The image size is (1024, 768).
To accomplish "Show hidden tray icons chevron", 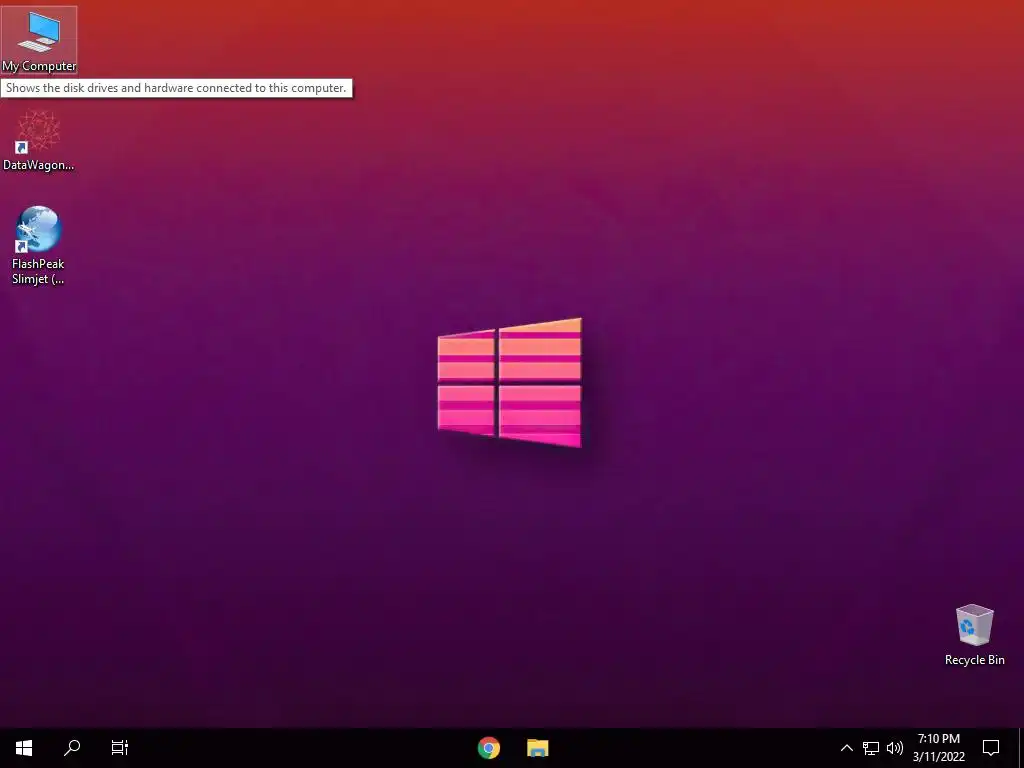I will click(x=846, y=748).
